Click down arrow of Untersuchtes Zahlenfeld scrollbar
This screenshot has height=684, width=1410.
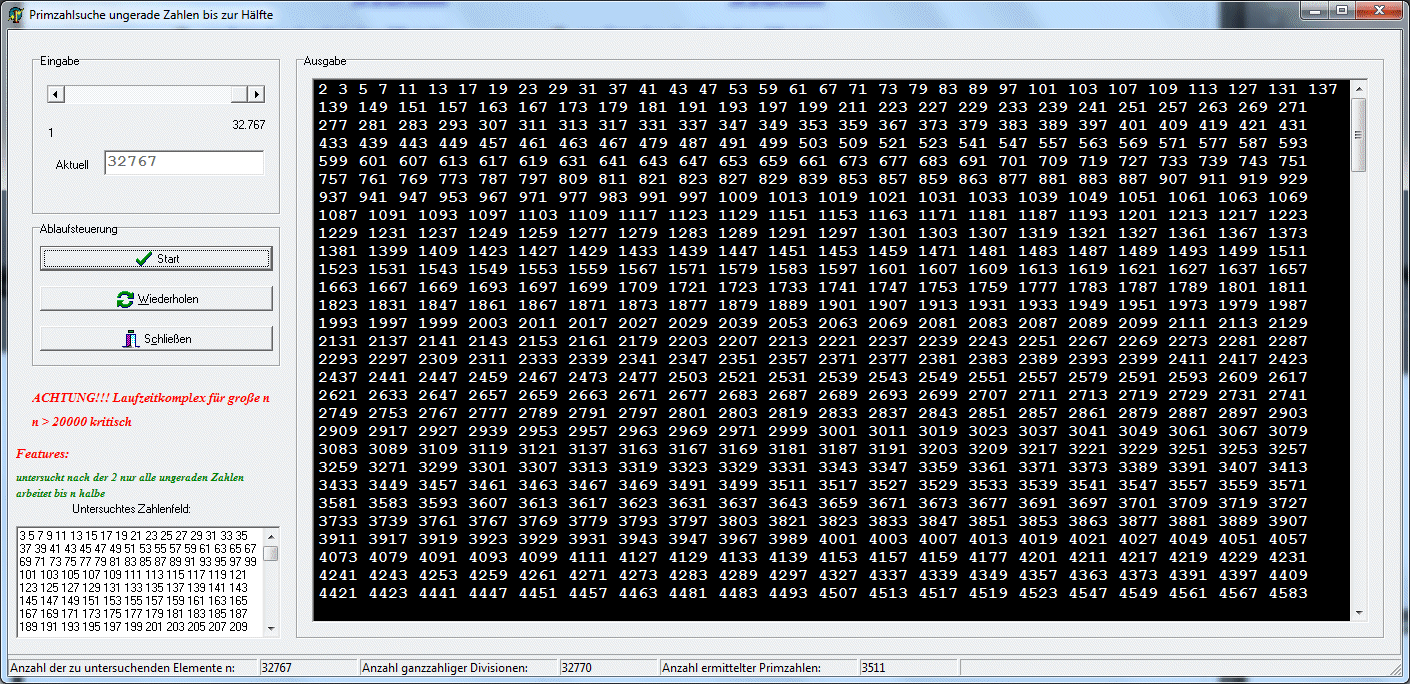[271, 628]
